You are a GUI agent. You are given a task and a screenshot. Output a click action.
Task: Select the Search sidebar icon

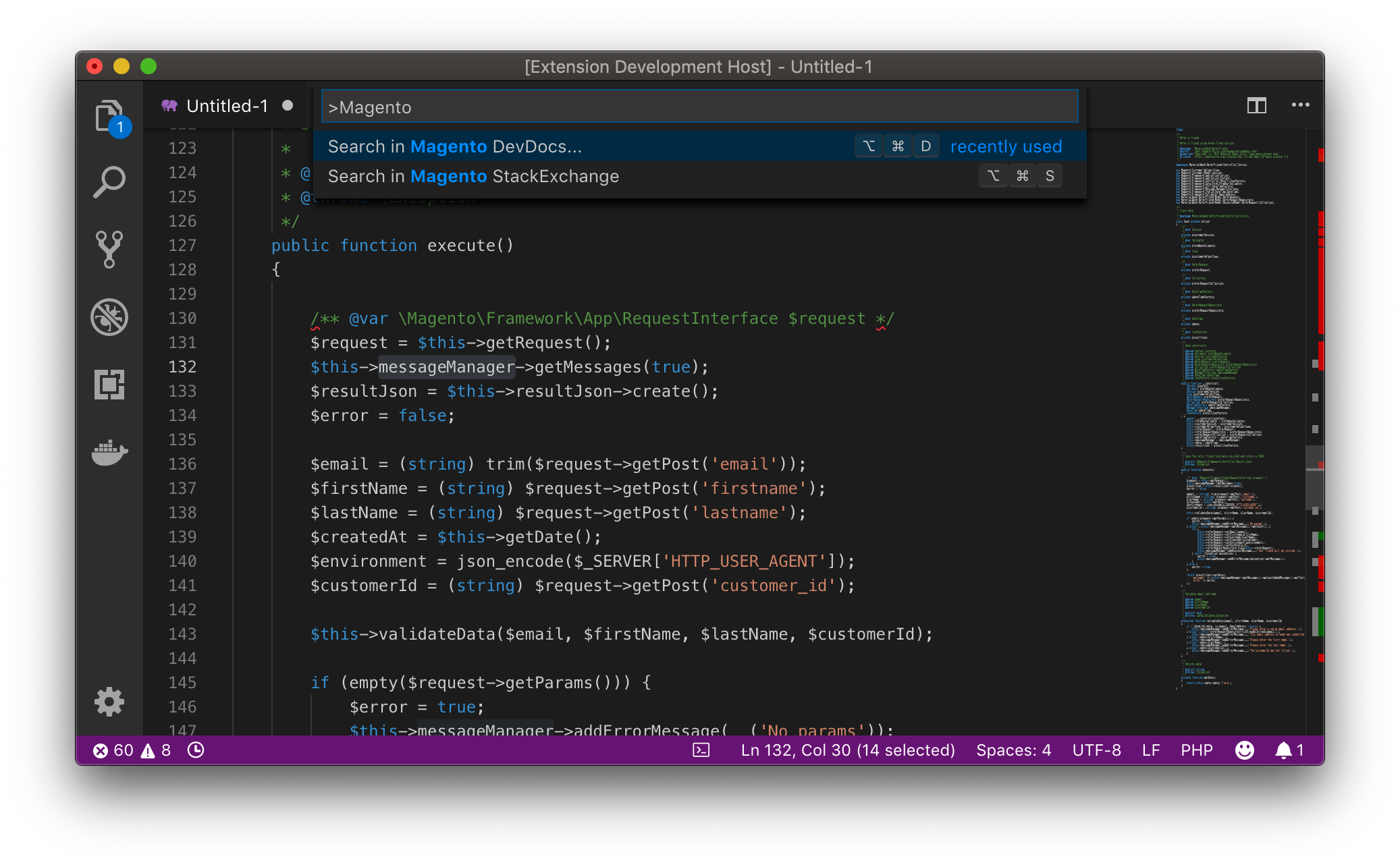pyautogui.click(x=110, y=182)
